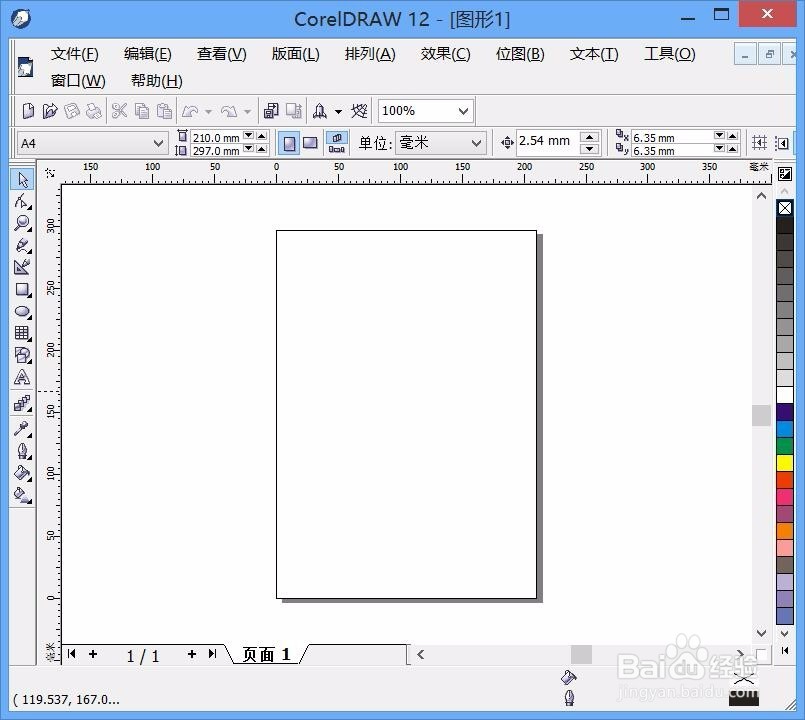Go to the last page button
The height and width of the screenshot is (720, 805).
213,654
